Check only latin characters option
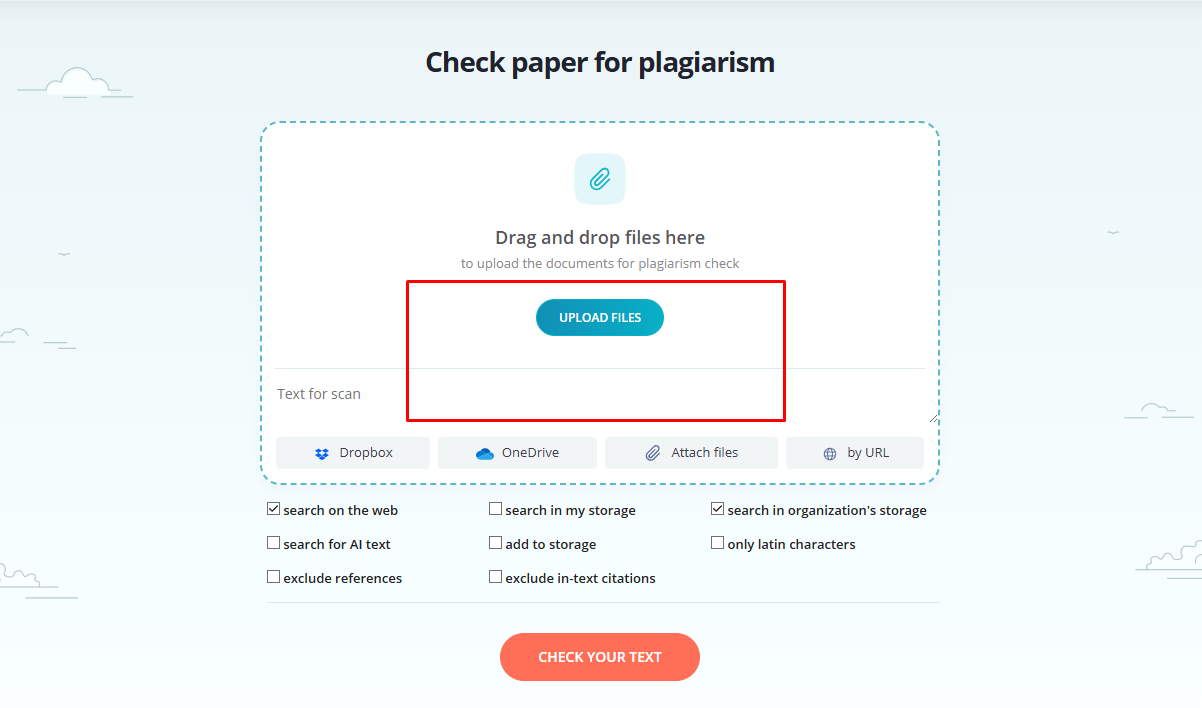 coord(717,543)
